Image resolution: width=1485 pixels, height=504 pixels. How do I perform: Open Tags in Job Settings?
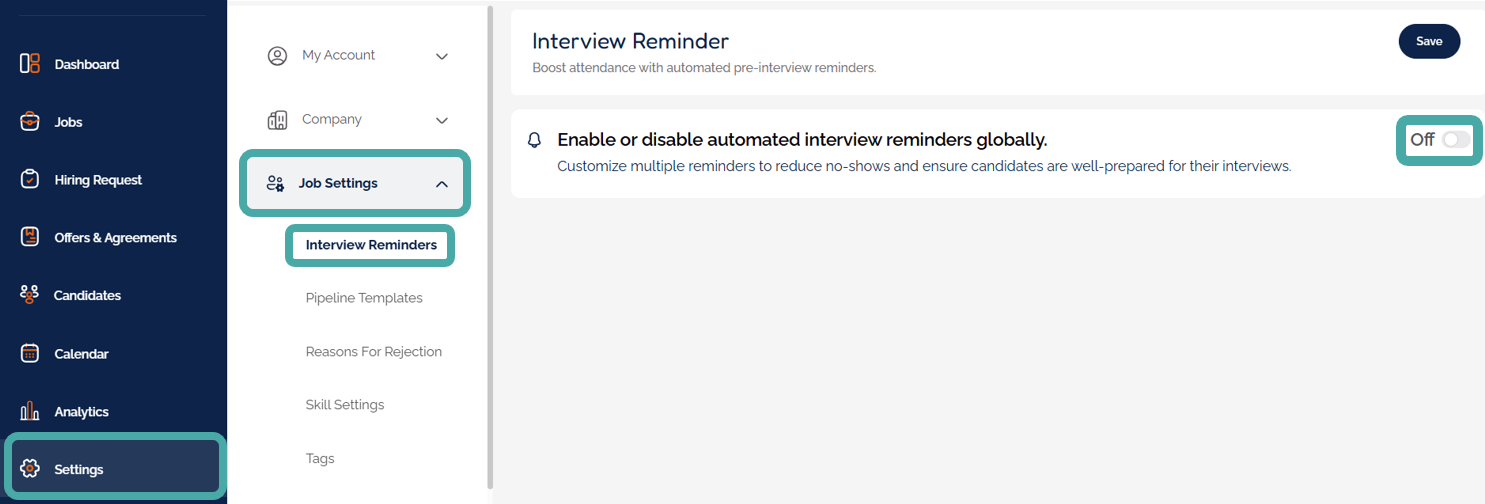[x=320, y=459]
